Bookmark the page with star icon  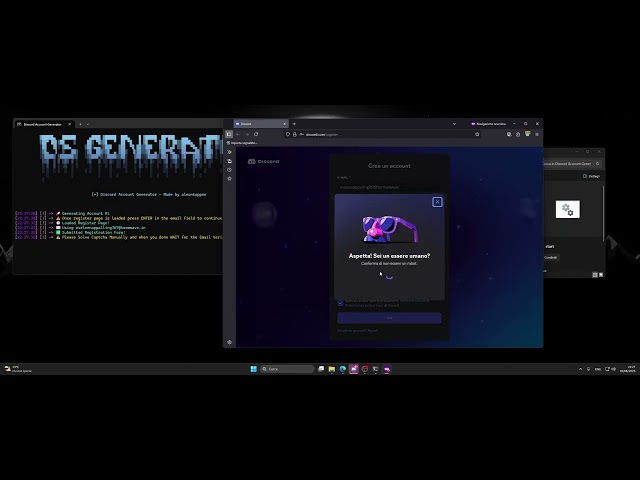tap(477, 134)
